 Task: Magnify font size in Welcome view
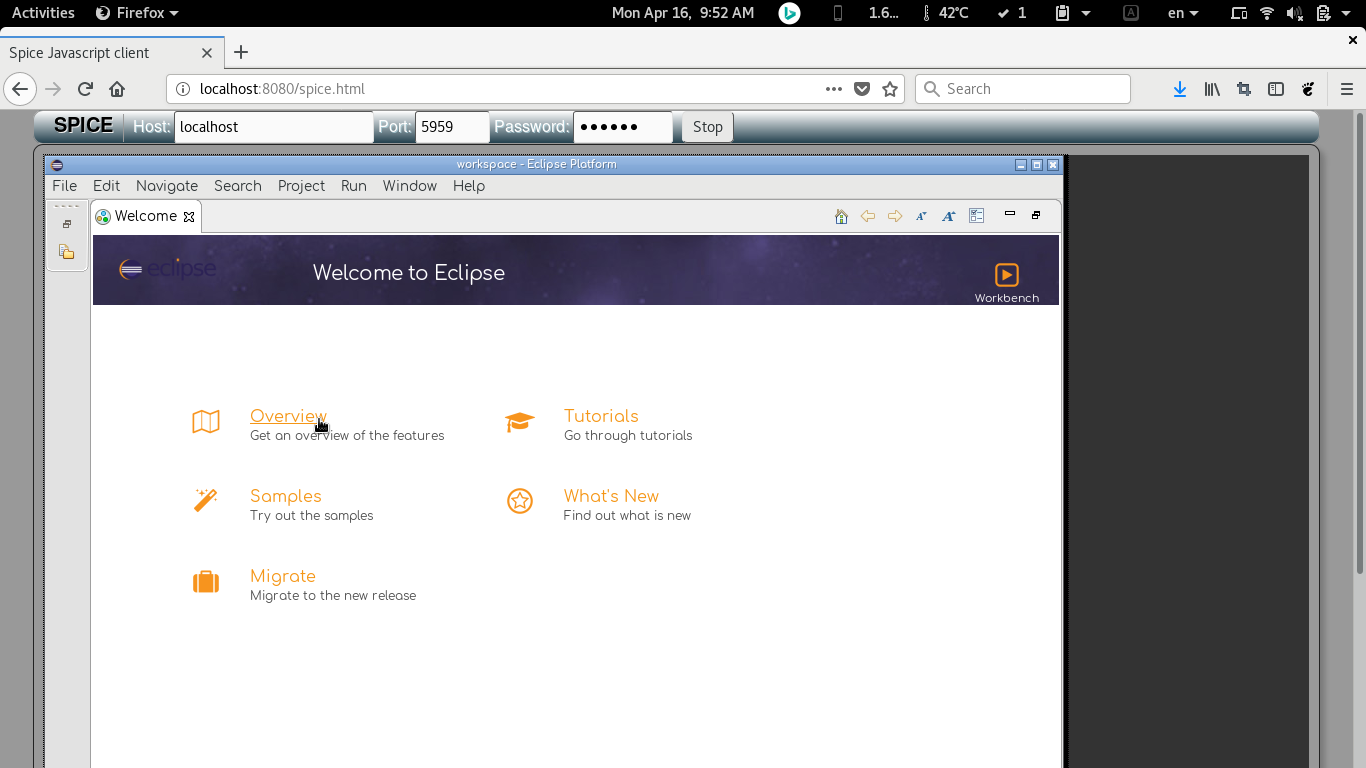tap(949, 216)
